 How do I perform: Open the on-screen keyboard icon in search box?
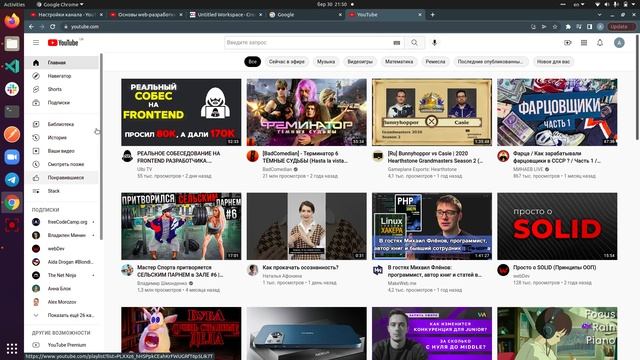point(396,42)
